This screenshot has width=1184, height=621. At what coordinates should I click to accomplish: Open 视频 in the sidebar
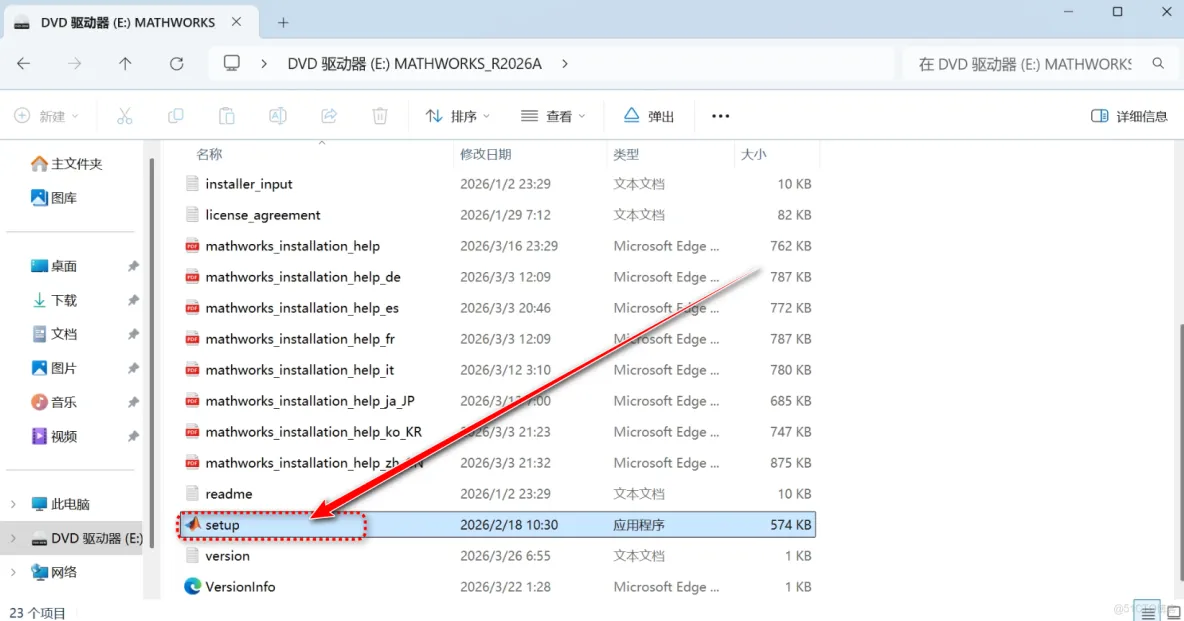tap(54, 436)
